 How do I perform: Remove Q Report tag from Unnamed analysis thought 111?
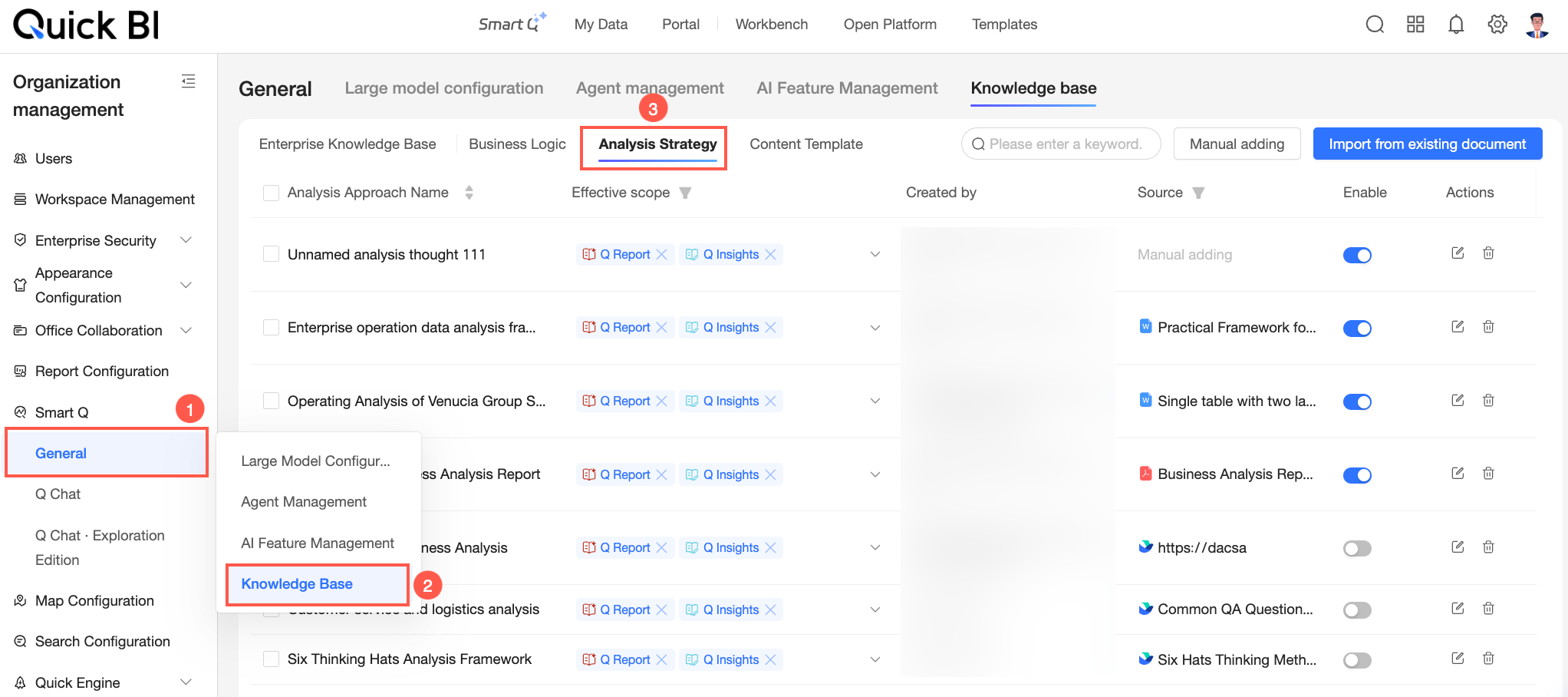pos(661,254)
